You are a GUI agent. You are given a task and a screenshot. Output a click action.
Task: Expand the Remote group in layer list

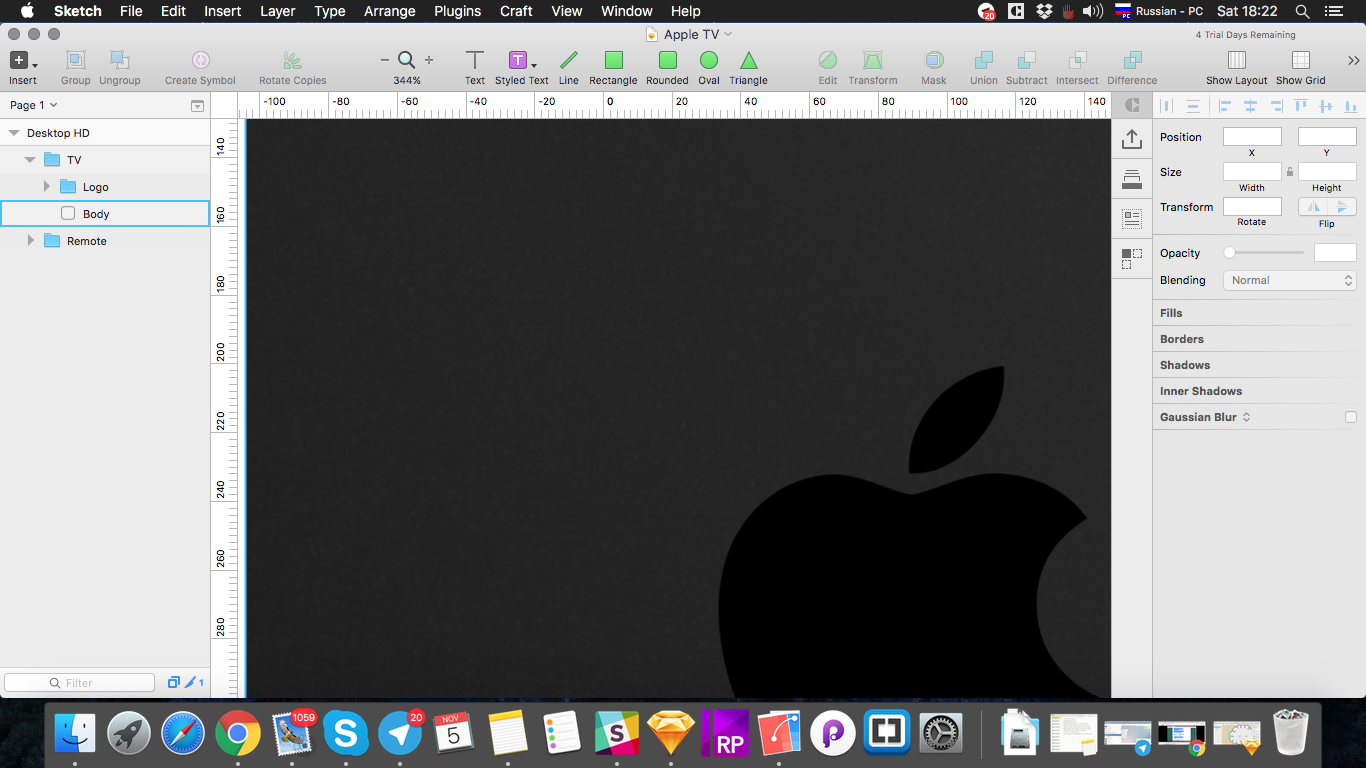[30, 241]
